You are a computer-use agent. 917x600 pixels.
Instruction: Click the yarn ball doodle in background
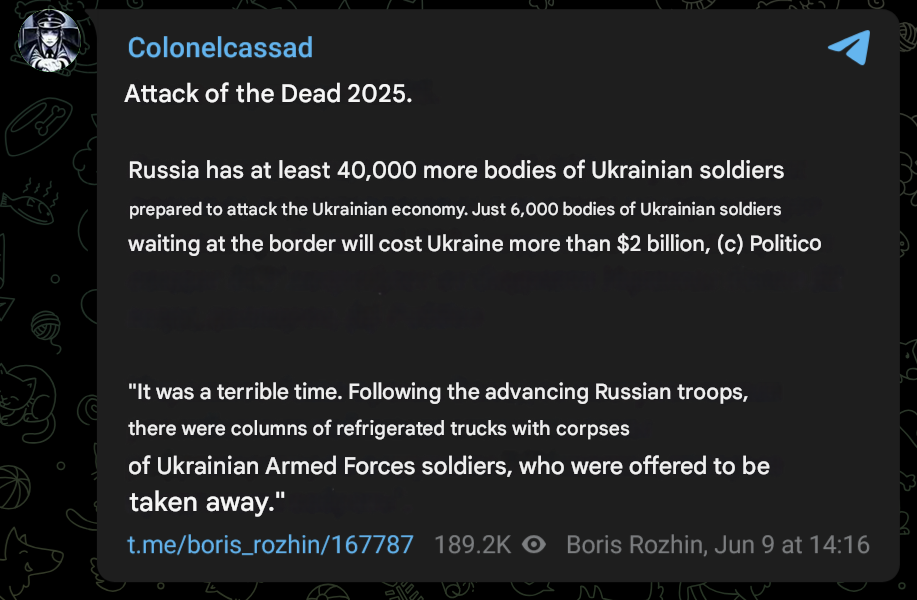coord(47,330)
